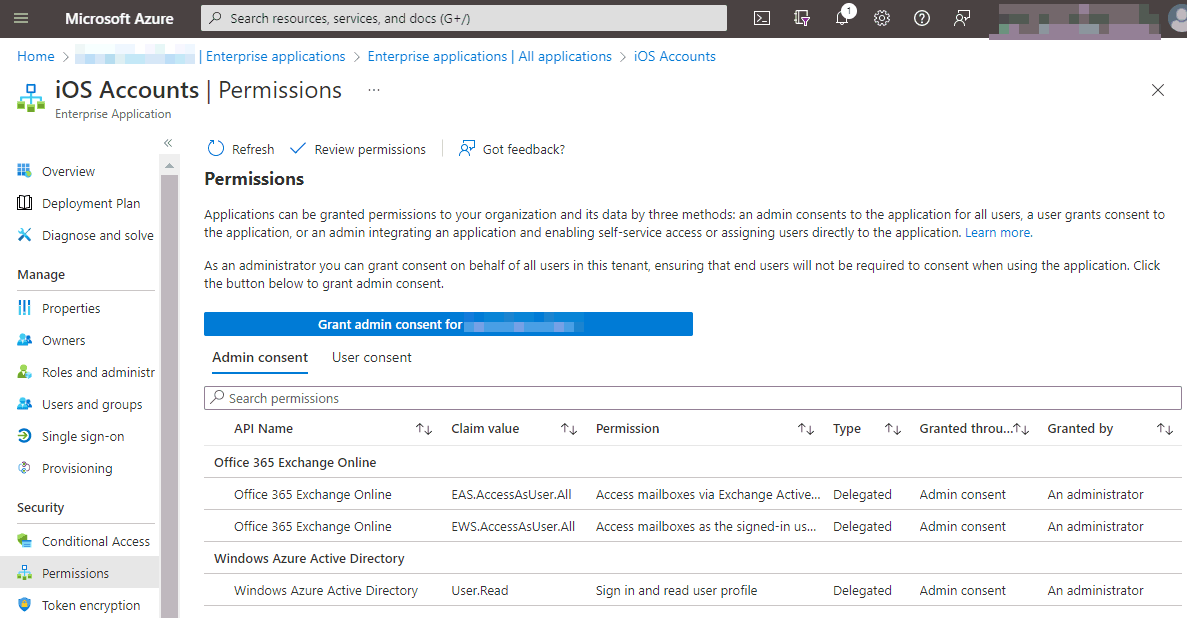The image size is (1187, 618).
Task: Click 'Access mailboxes as the signed-in us...' permission
Action: [x=706, y=526]
